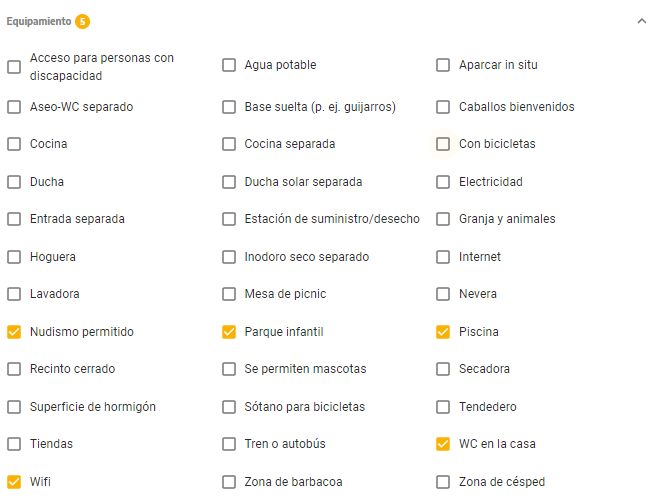Check Aparcar in situ option
The image size is (652, 499).
coord(443,65)
